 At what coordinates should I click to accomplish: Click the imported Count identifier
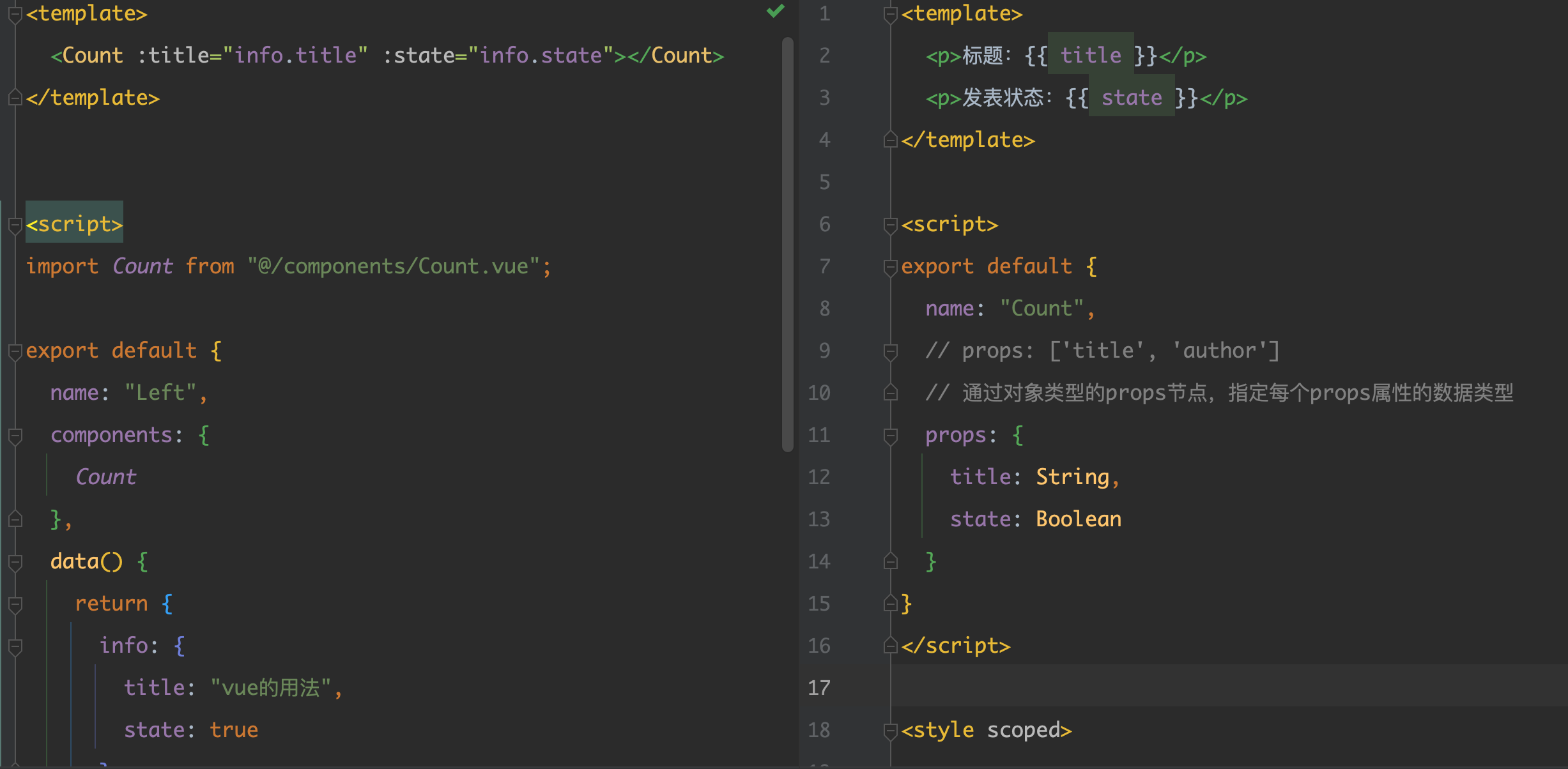142,266
